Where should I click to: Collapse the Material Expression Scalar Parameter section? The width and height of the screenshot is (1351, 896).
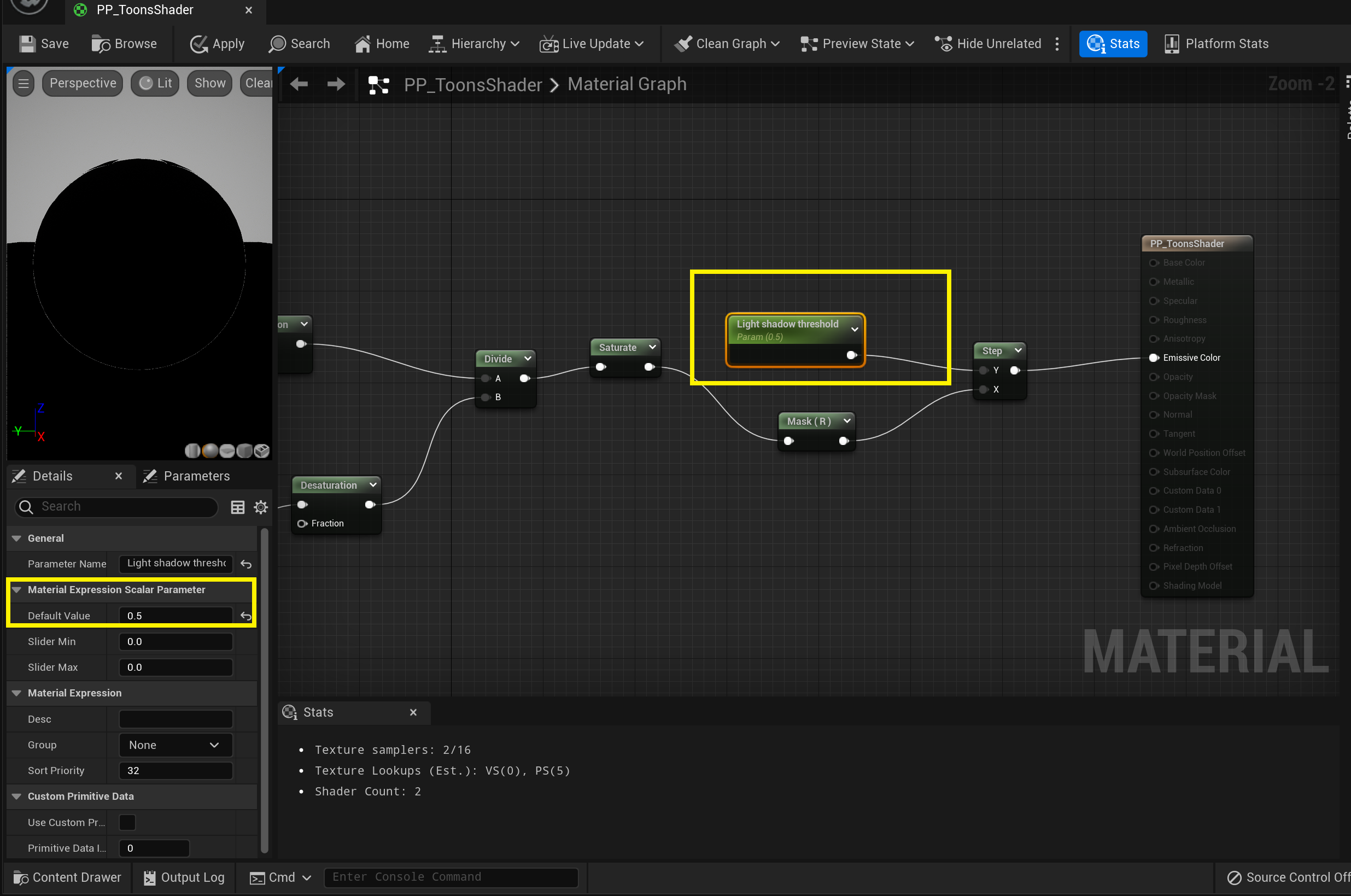(x=16, y=590)
